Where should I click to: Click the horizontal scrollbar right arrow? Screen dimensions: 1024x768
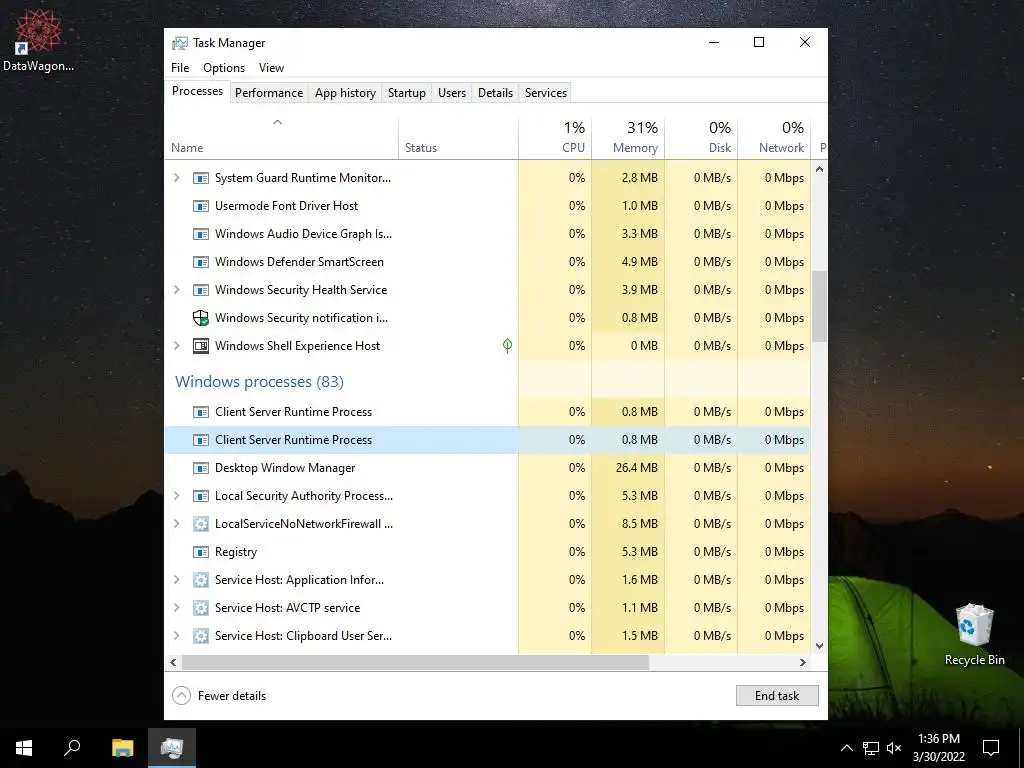point(803,662)
